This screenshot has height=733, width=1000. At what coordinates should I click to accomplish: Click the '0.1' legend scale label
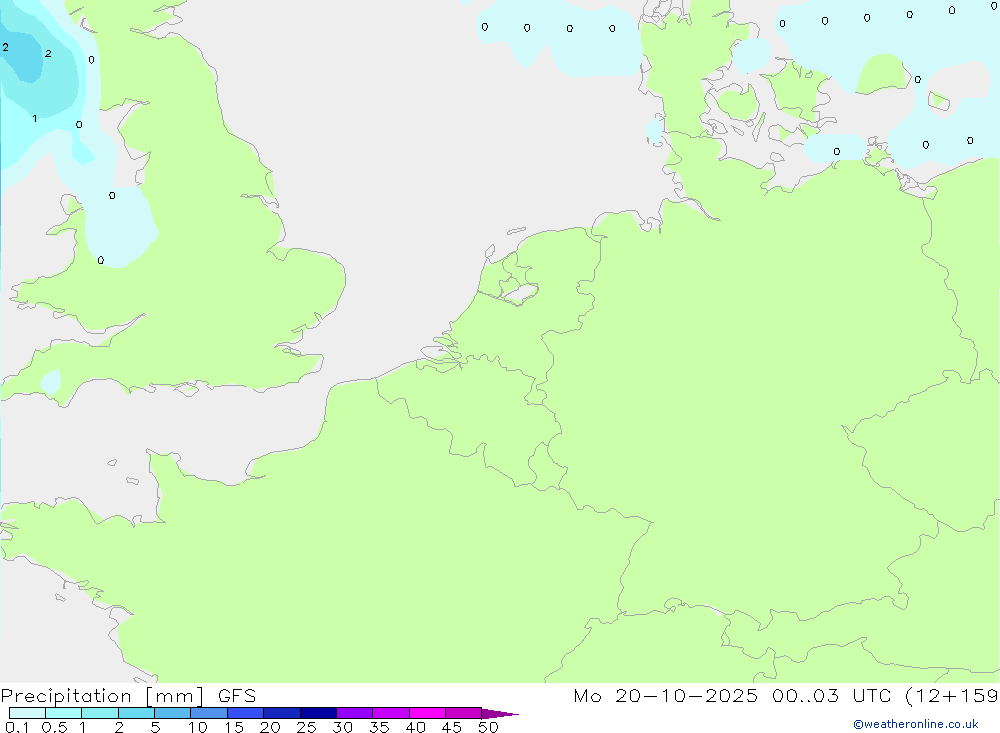coord(17,727)
